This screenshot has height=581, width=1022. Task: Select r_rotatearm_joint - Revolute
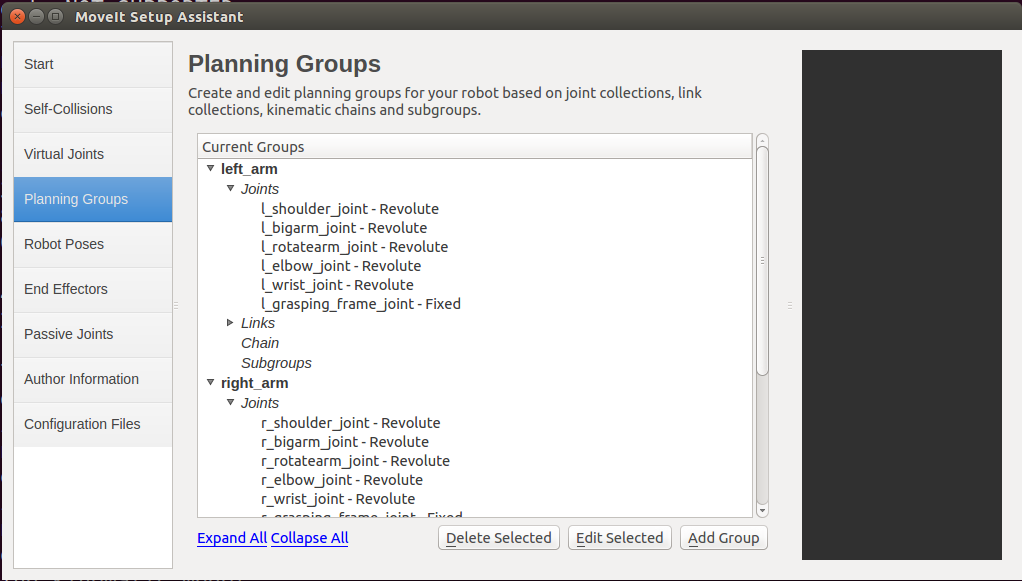[x=355, y=461]
